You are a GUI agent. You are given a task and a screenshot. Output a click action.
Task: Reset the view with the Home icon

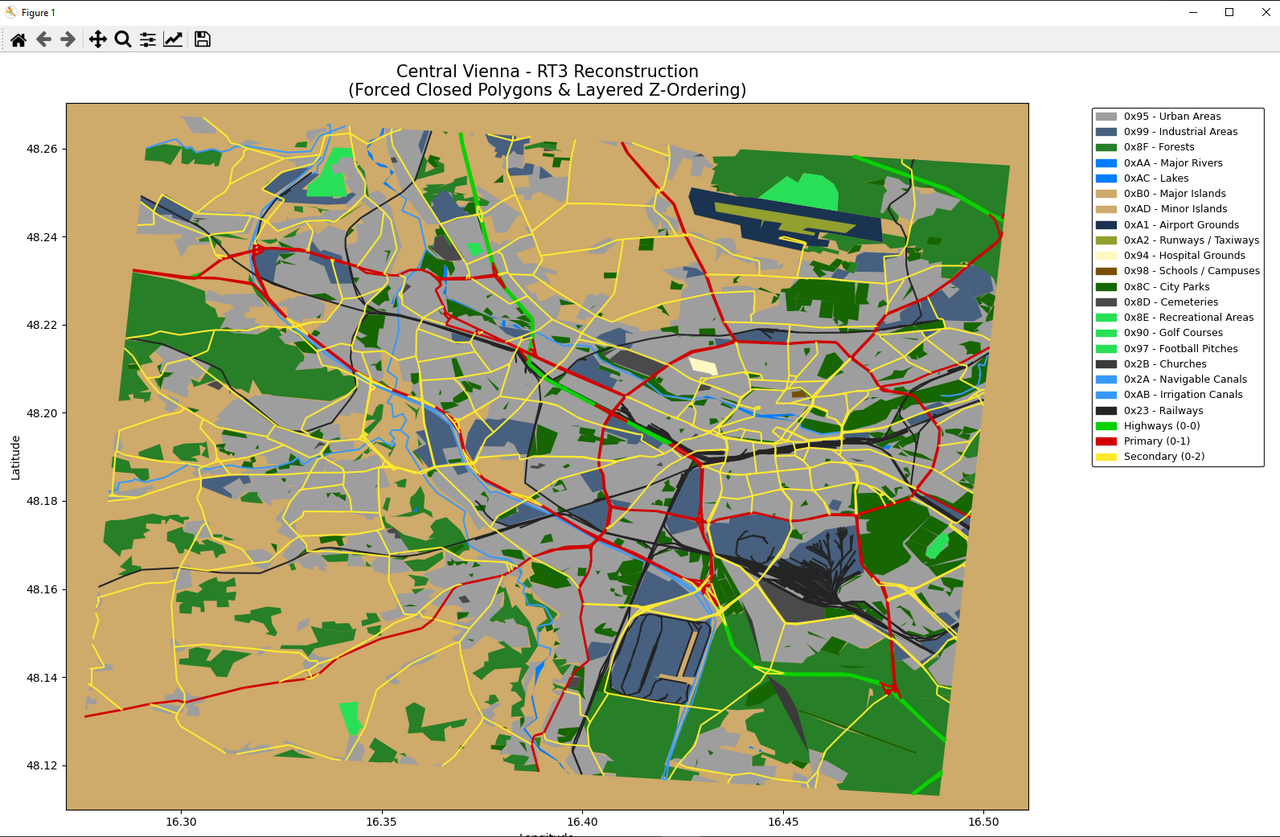click(18, 39)
